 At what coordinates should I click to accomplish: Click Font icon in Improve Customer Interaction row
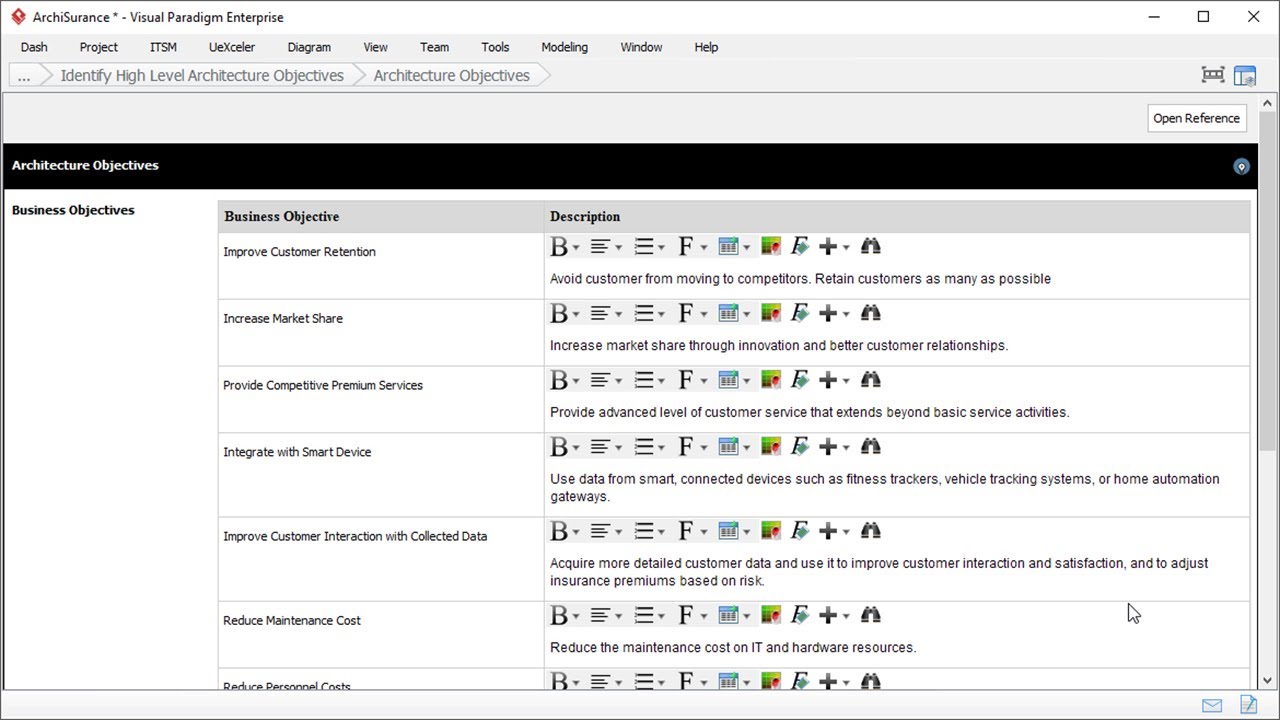point(686,531)
